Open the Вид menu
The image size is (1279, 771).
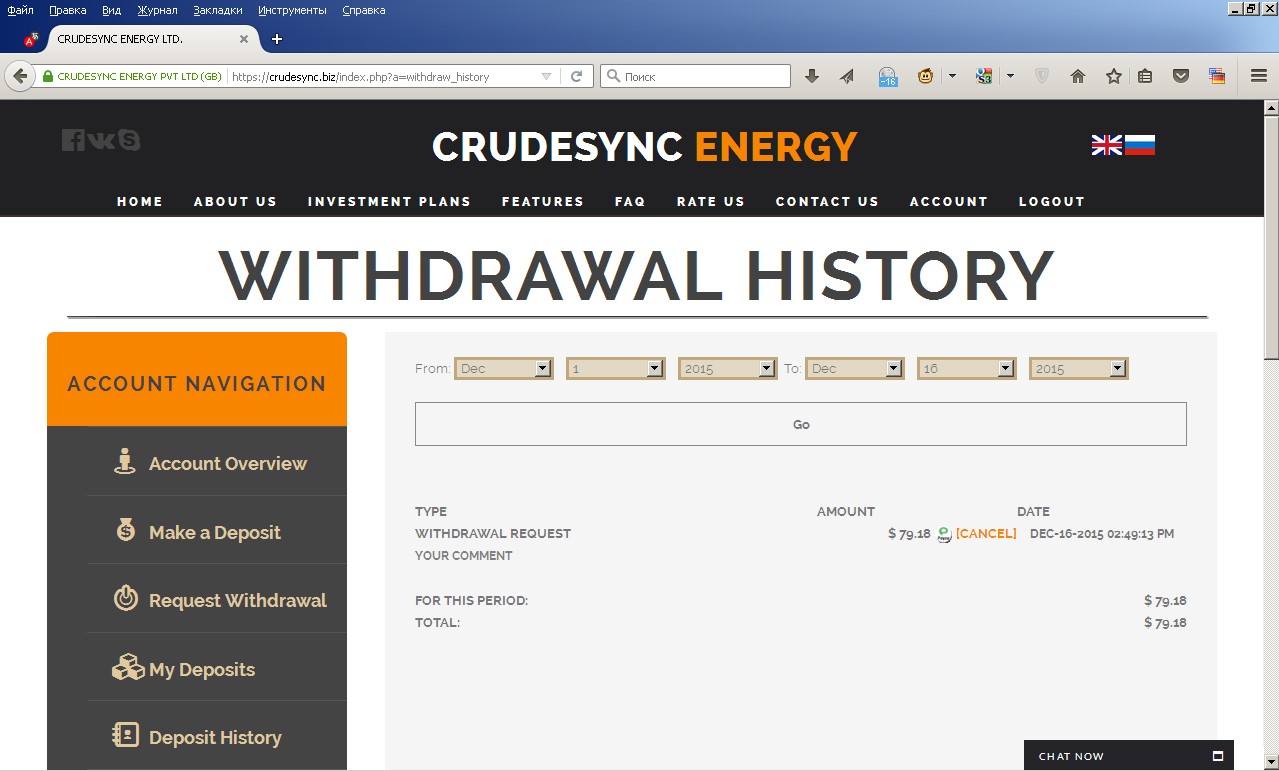click(111, 10)
